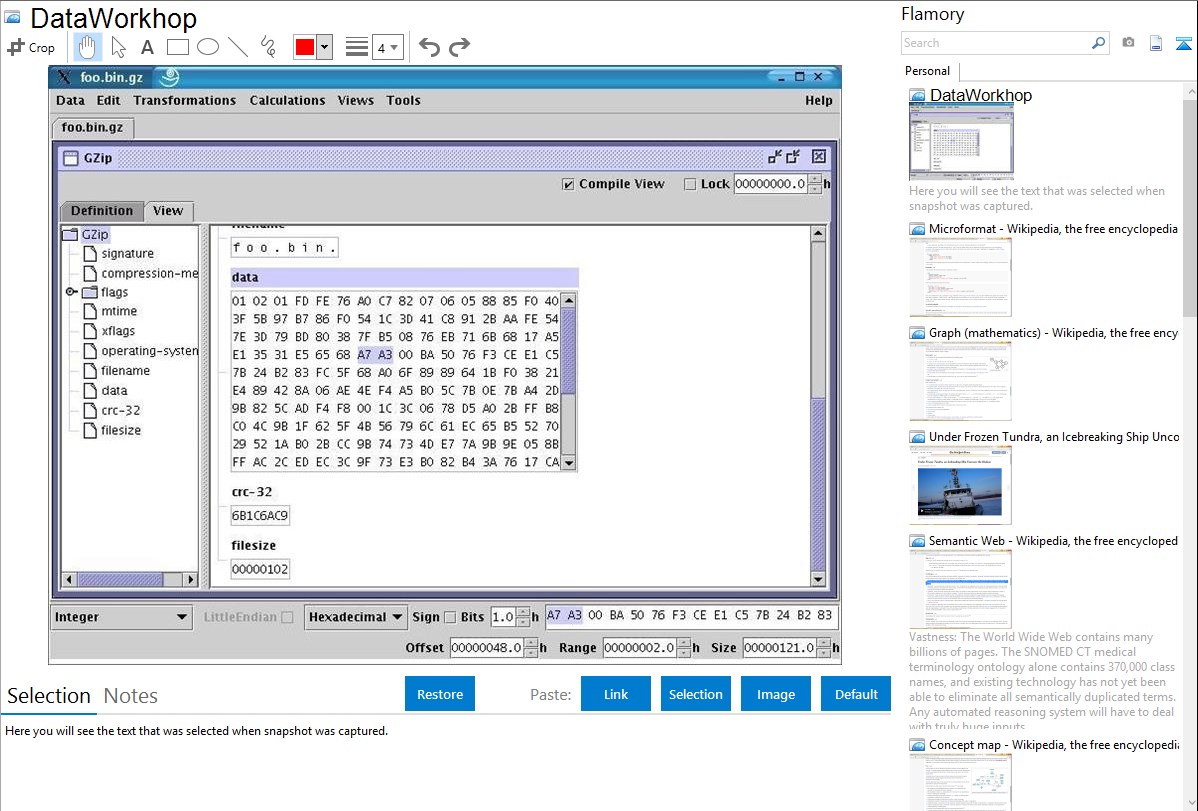Open the Data menu
1198x811 pixels.
pos(70,100)
